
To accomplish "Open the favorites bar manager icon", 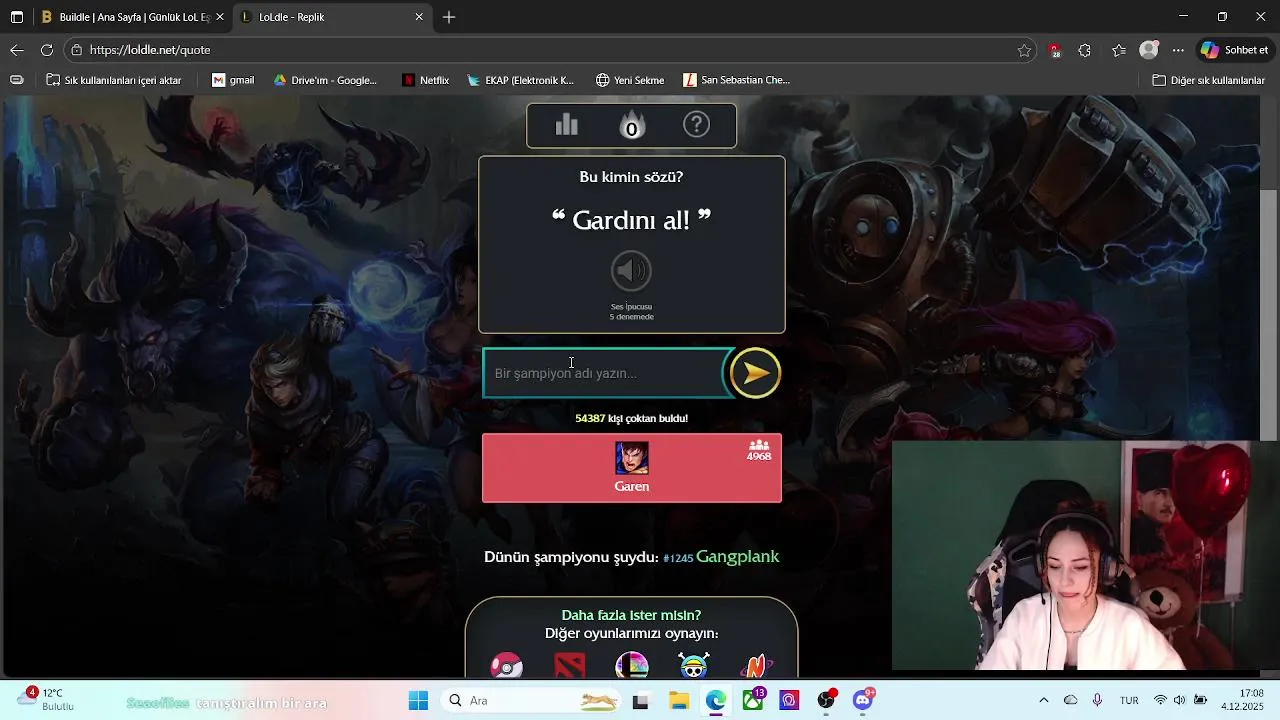I will pos(16,80).
